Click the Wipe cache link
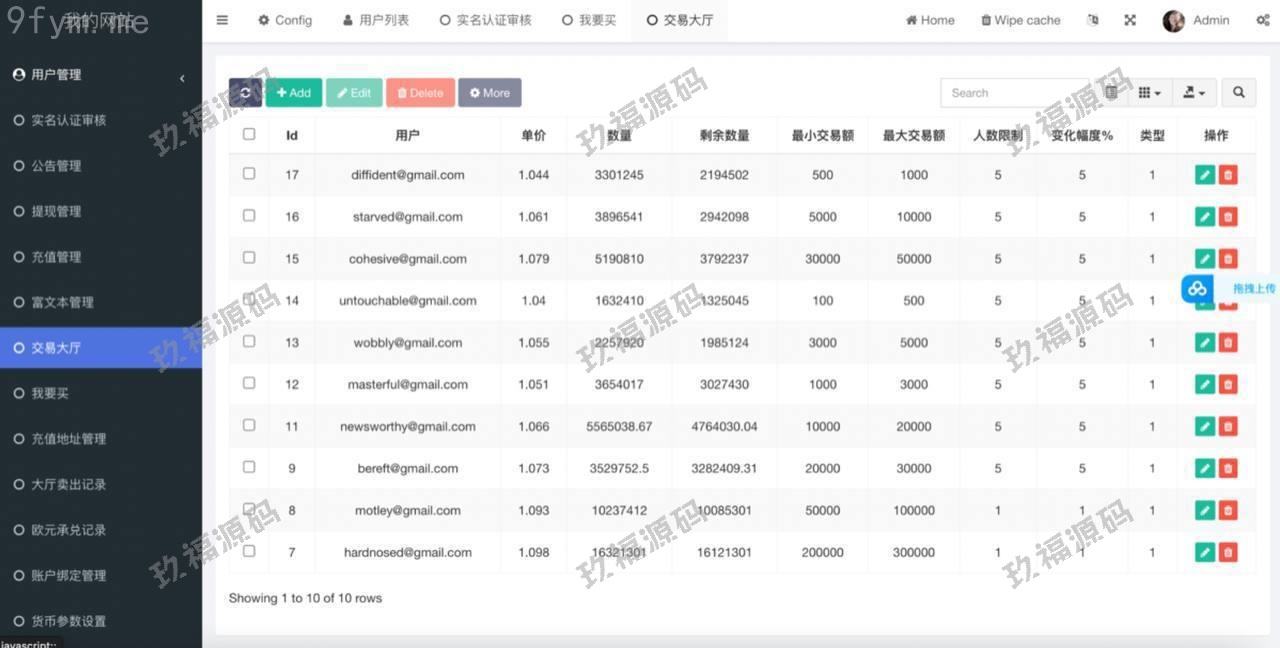Viewport: 1280px width, 648px height. 1020,20
